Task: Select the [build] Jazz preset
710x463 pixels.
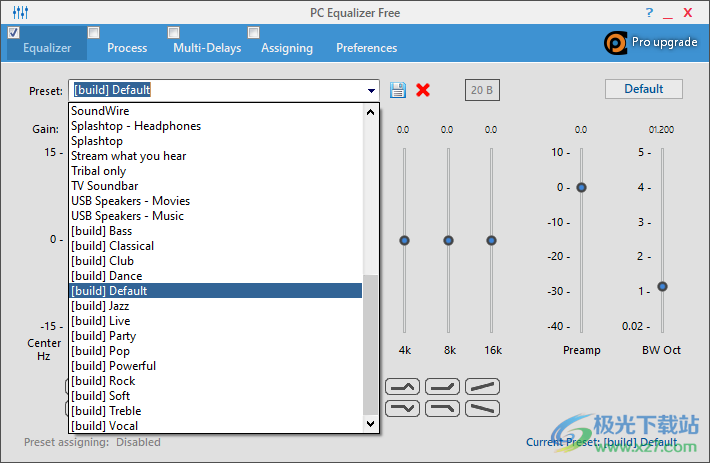Action: [216, 305]
